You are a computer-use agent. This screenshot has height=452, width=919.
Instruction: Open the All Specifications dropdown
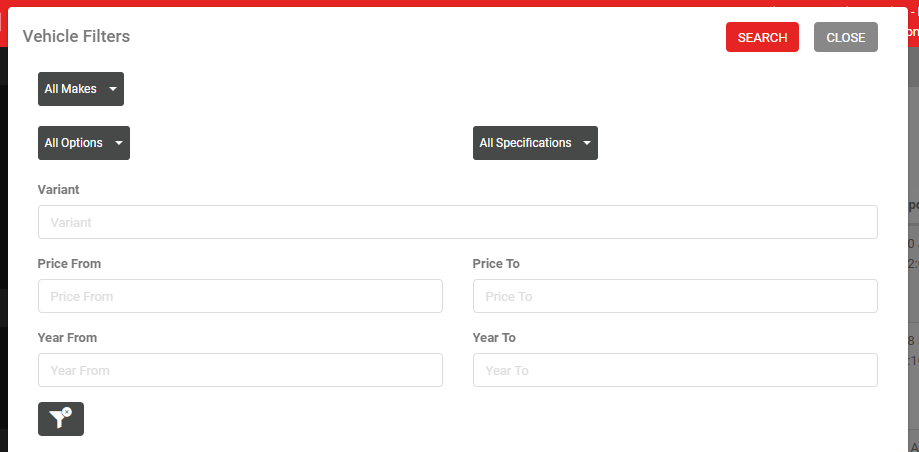pyautogui.click(x=535, y=143)
